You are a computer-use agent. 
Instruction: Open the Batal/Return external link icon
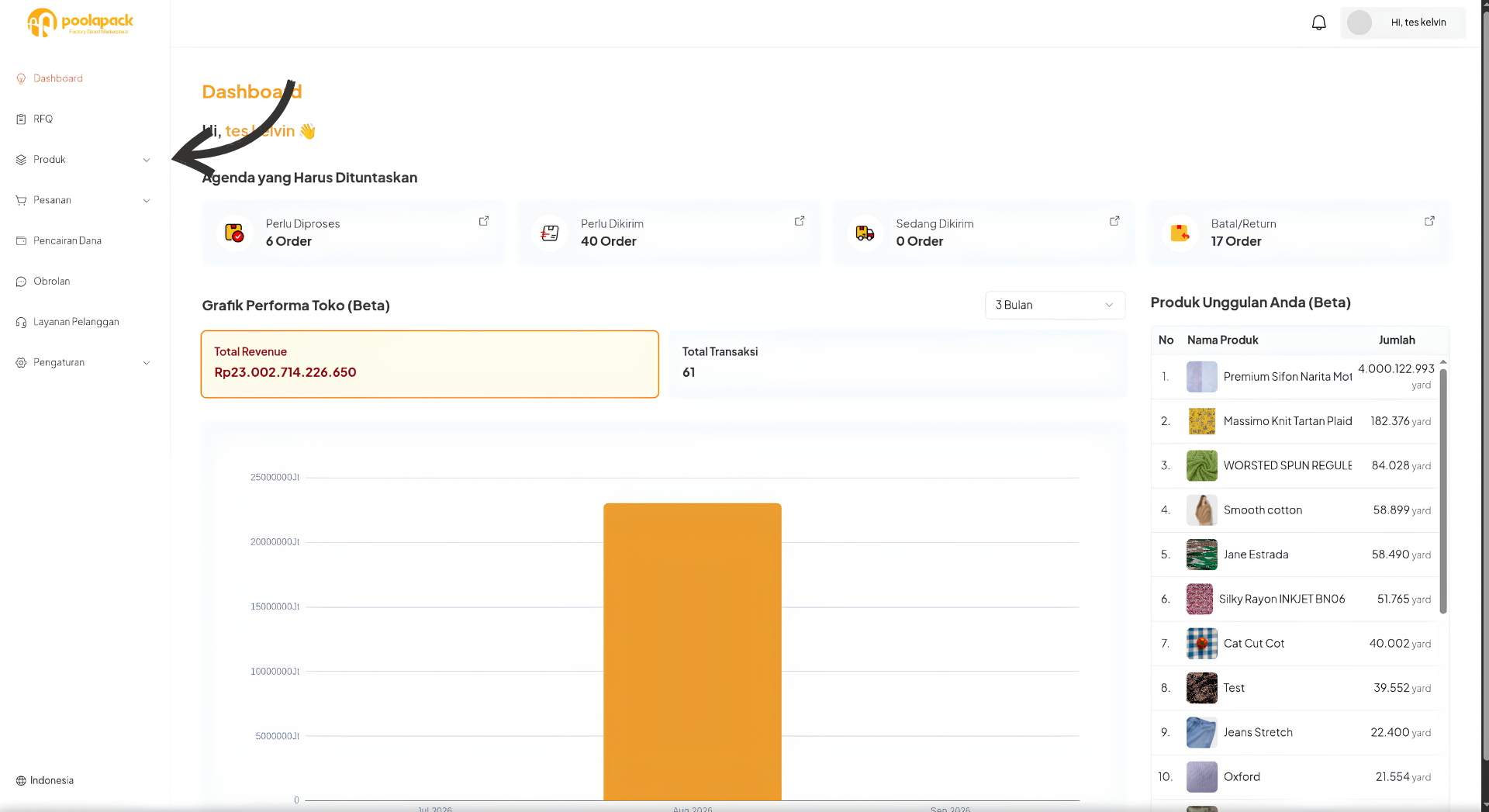tap(1429, 221)
